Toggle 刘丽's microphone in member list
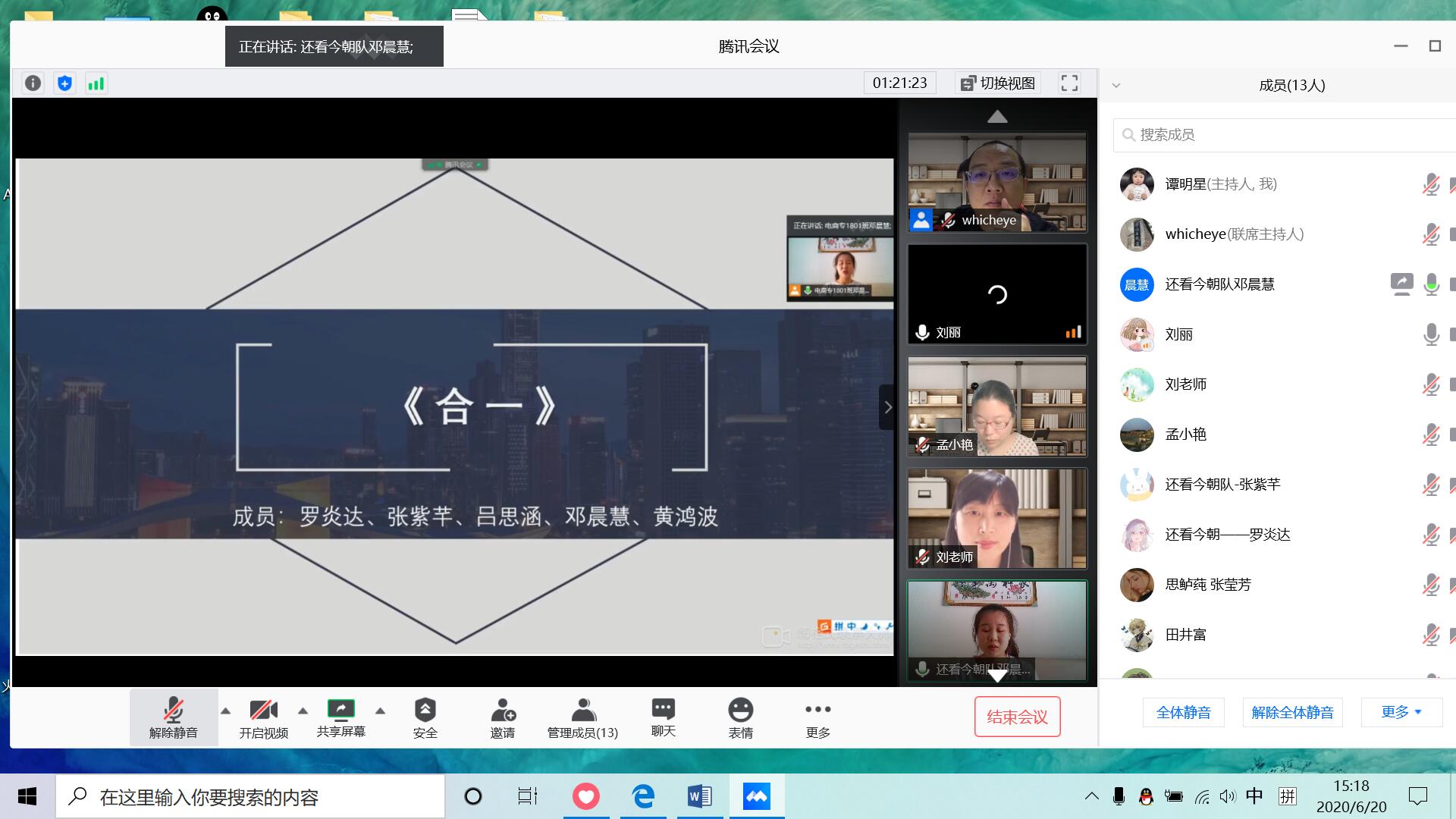Image resolution: width=1456 pixels, height=819 pixels. (1430, 334)
